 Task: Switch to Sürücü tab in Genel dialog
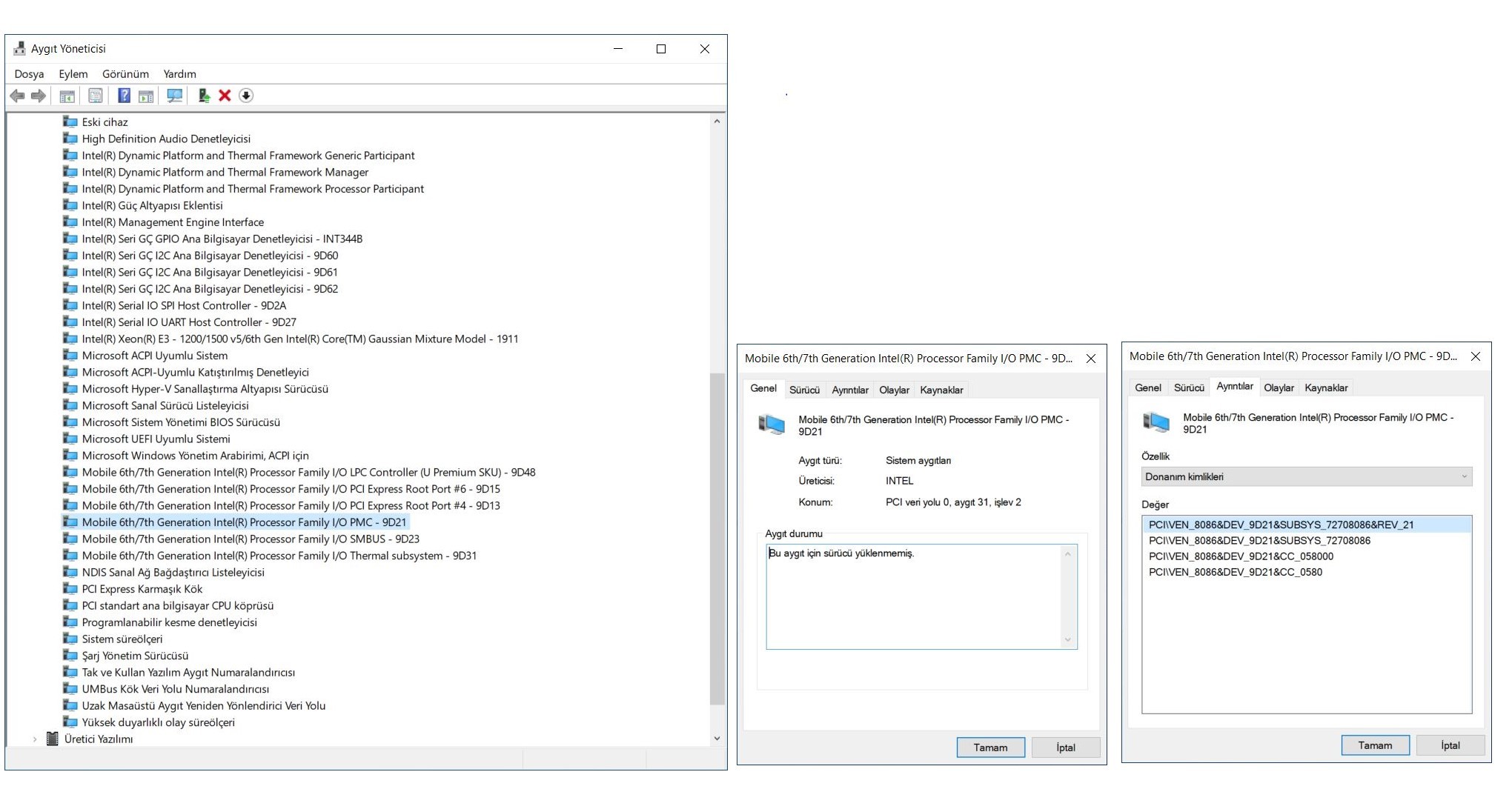[804, 390]
